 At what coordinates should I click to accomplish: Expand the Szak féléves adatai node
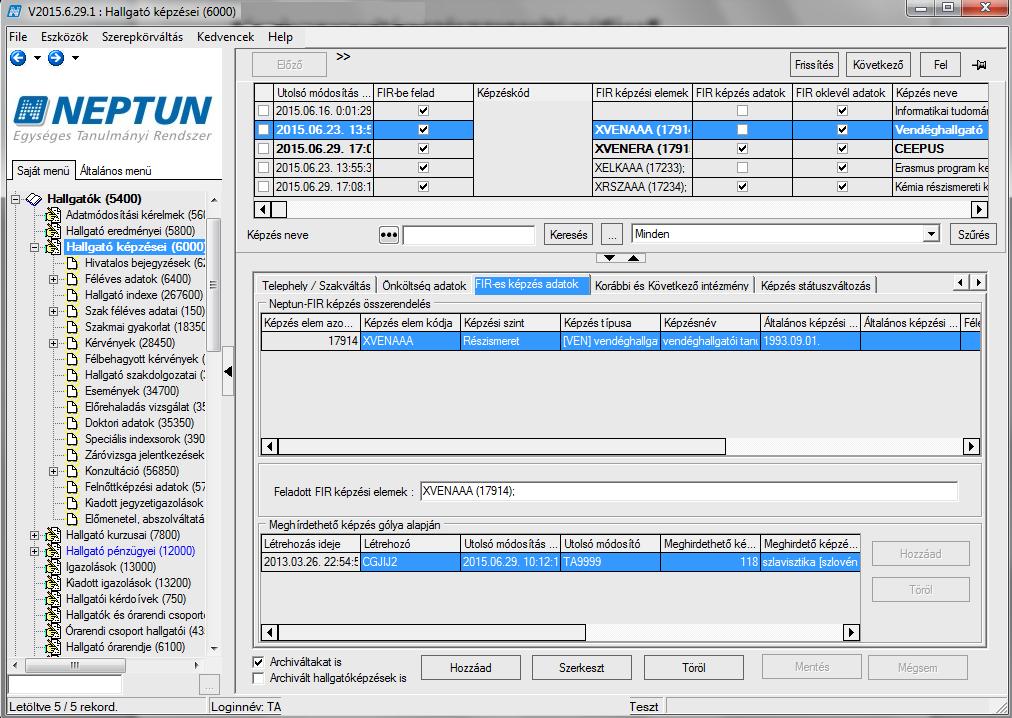click(54, 311)
